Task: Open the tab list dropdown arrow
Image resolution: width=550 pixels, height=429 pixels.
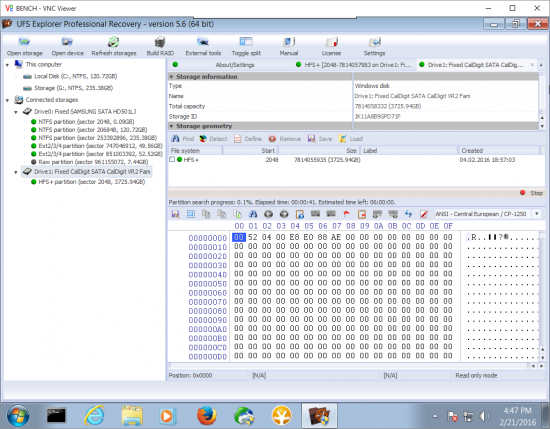Action: [x=541, y=65]
